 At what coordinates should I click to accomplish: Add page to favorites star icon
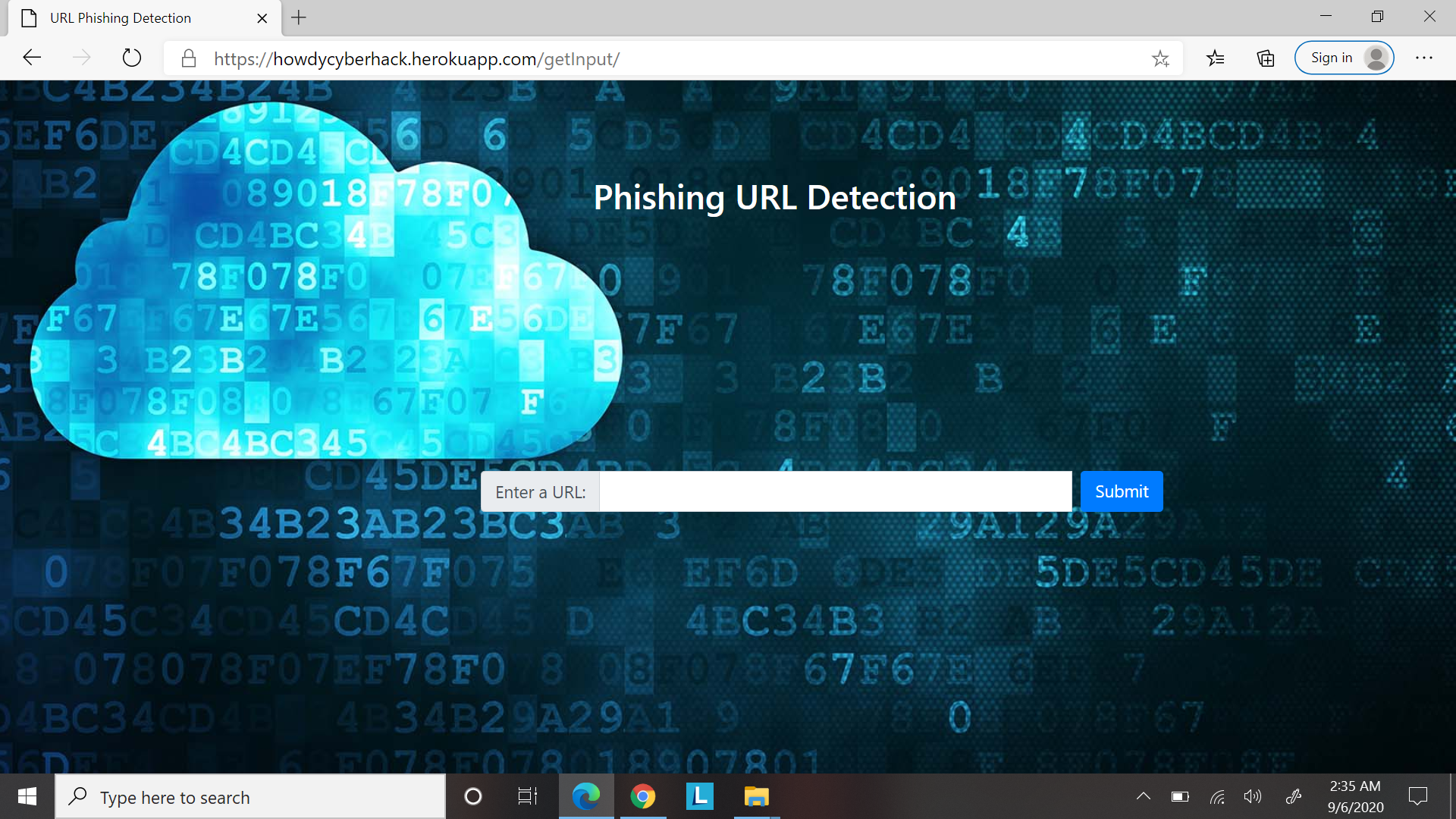[1160, 58]
